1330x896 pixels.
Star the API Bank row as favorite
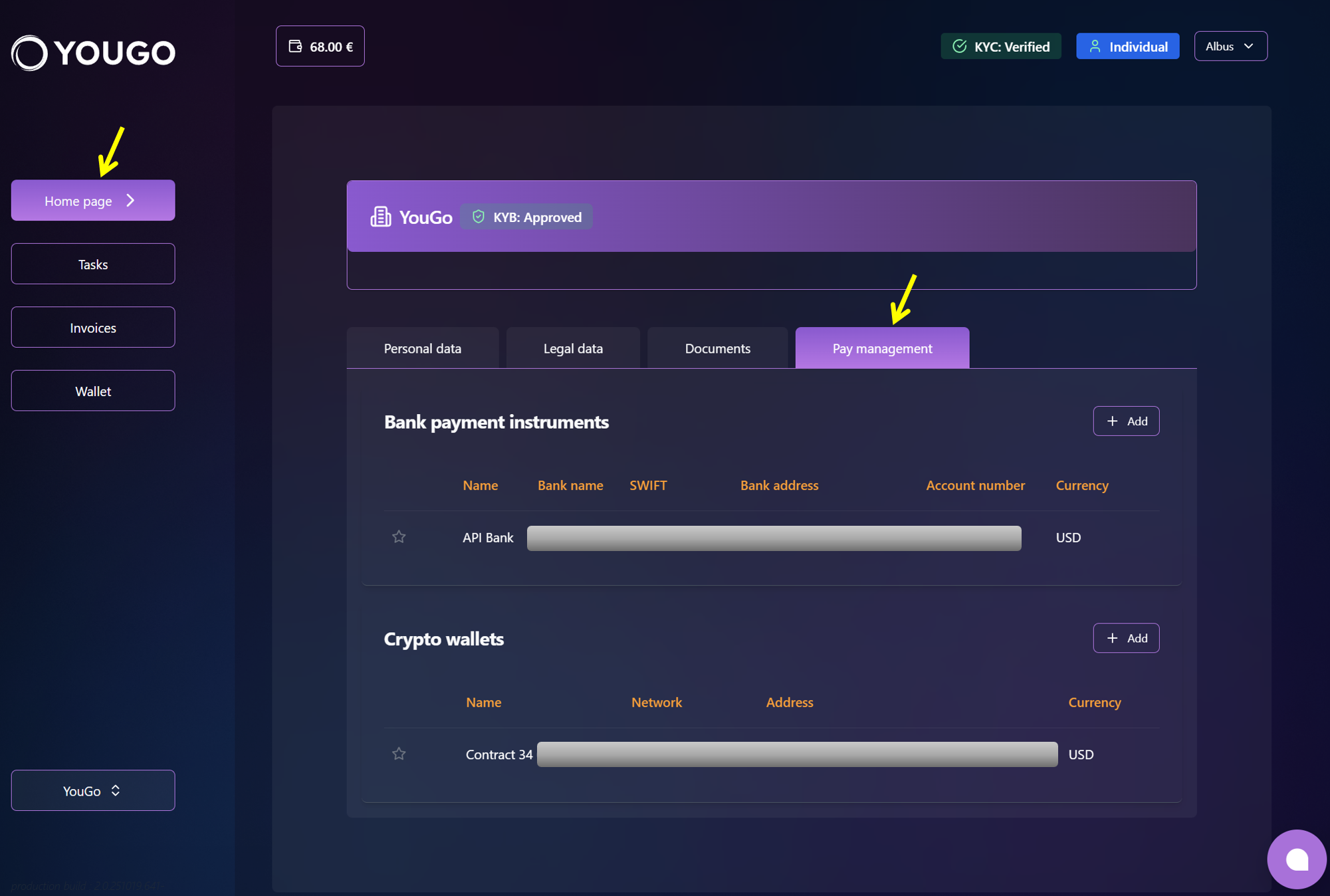point(399,536)
